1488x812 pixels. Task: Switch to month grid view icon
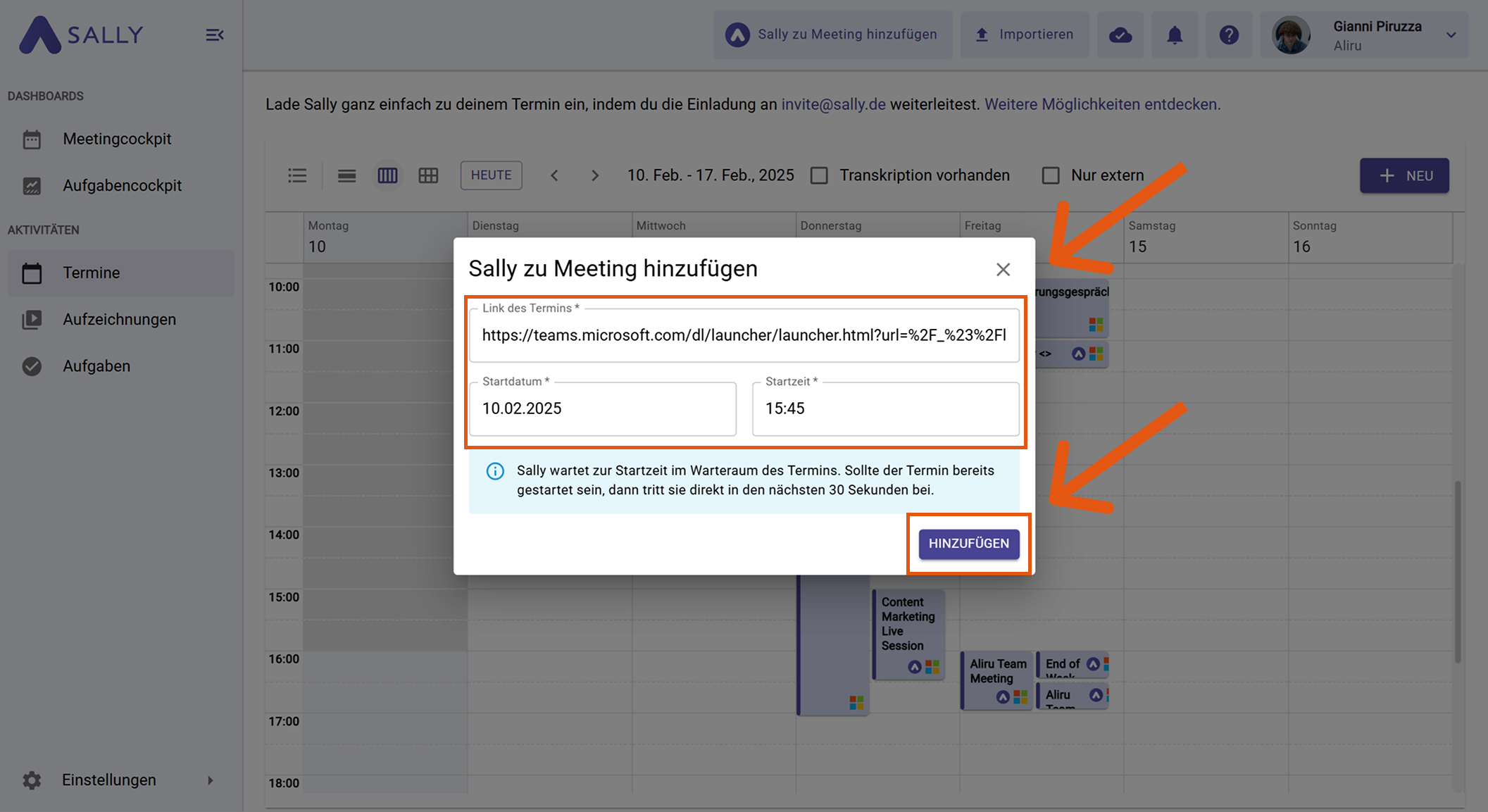click(x=428, y=175)
